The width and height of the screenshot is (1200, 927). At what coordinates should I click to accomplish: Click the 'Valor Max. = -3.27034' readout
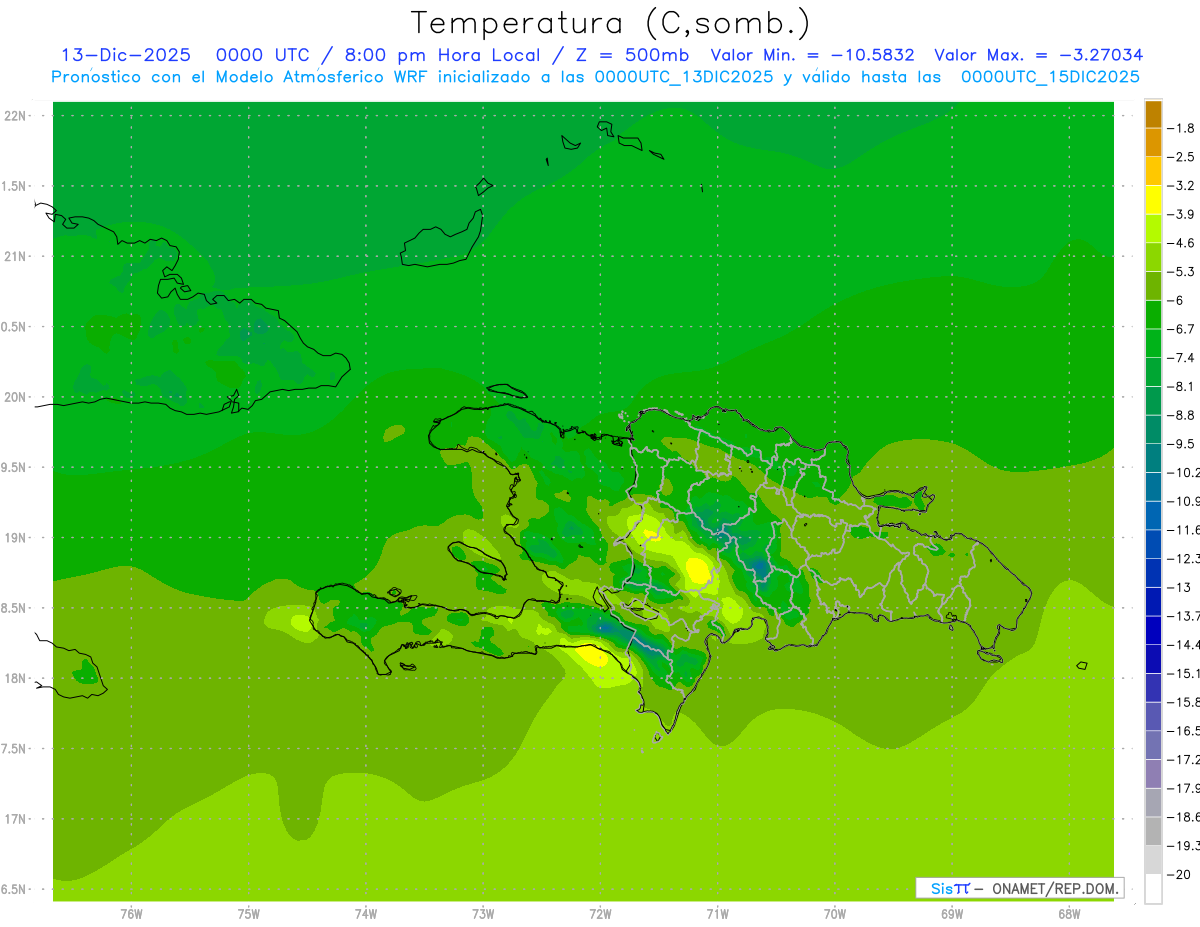(1038, 55)
